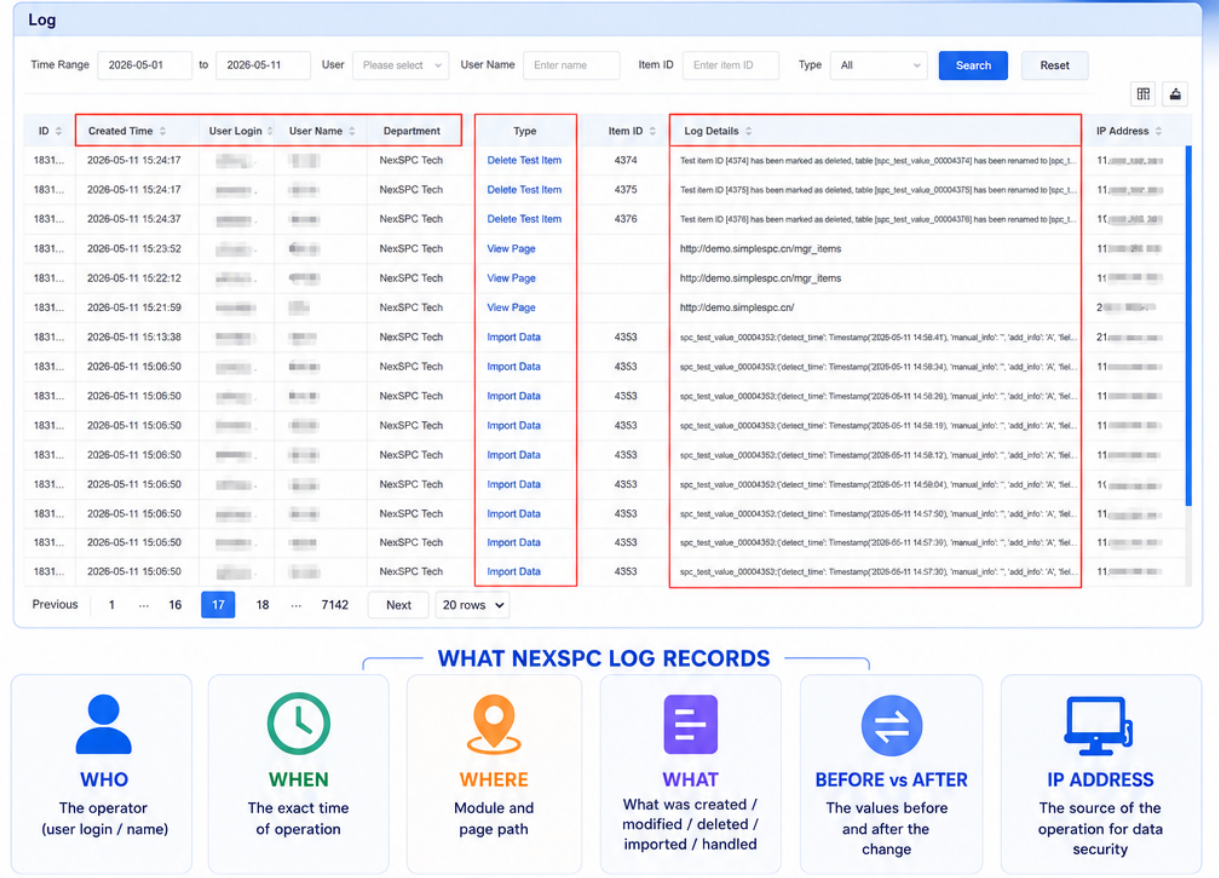
Task: Jump to last page 7142
Action: pos(334,605)
